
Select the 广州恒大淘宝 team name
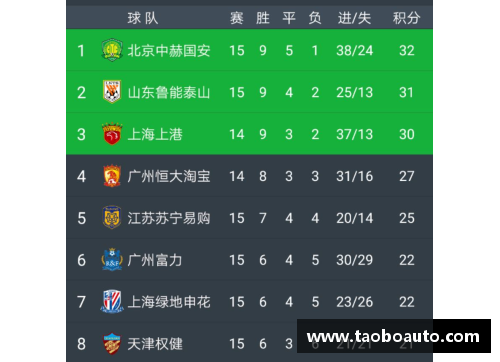169,176
